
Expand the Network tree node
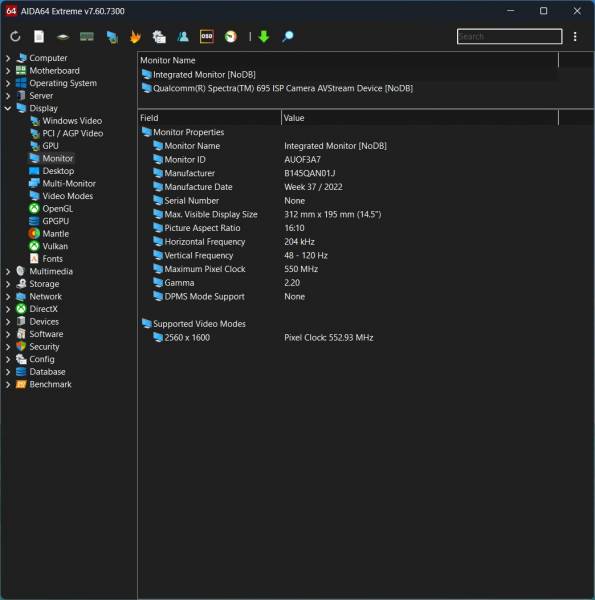pos(8,297)
